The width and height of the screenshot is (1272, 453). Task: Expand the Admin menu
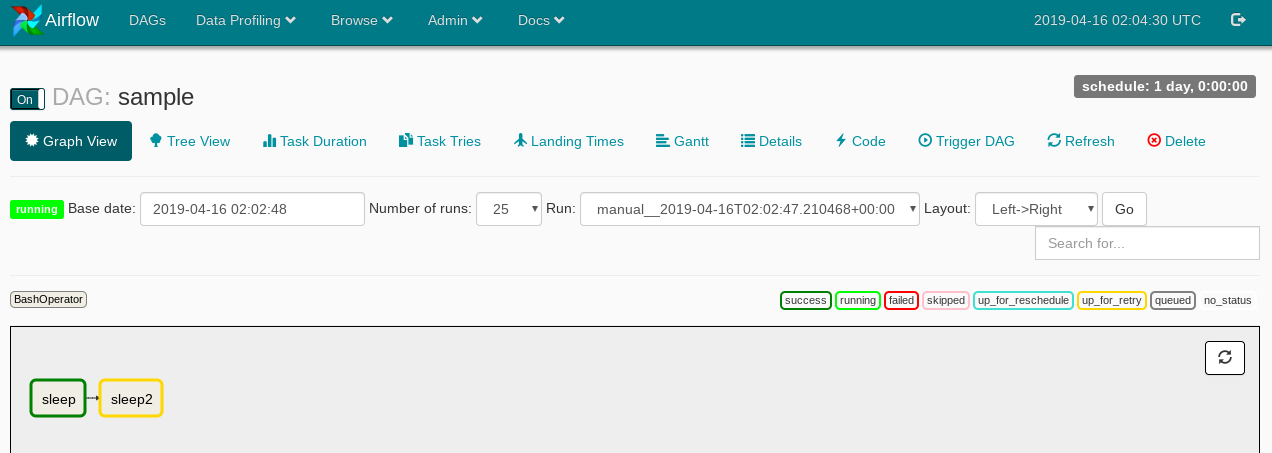(455, 20)
